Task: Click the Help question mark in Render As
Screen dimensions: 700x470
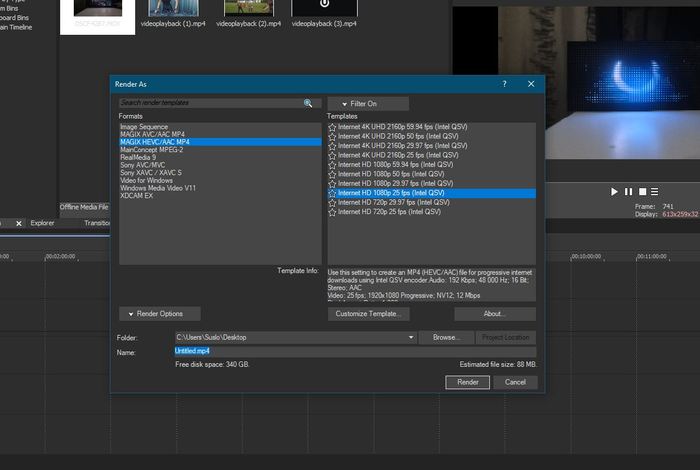Action: 503,85
